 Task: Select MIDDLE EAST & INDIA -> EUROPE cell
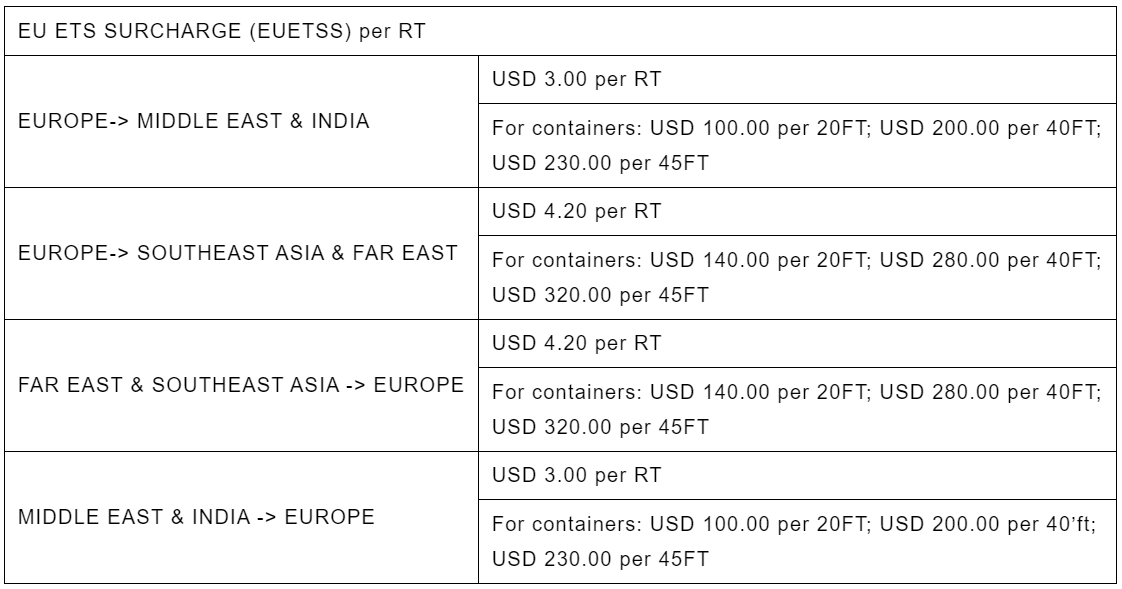(241, 517)
